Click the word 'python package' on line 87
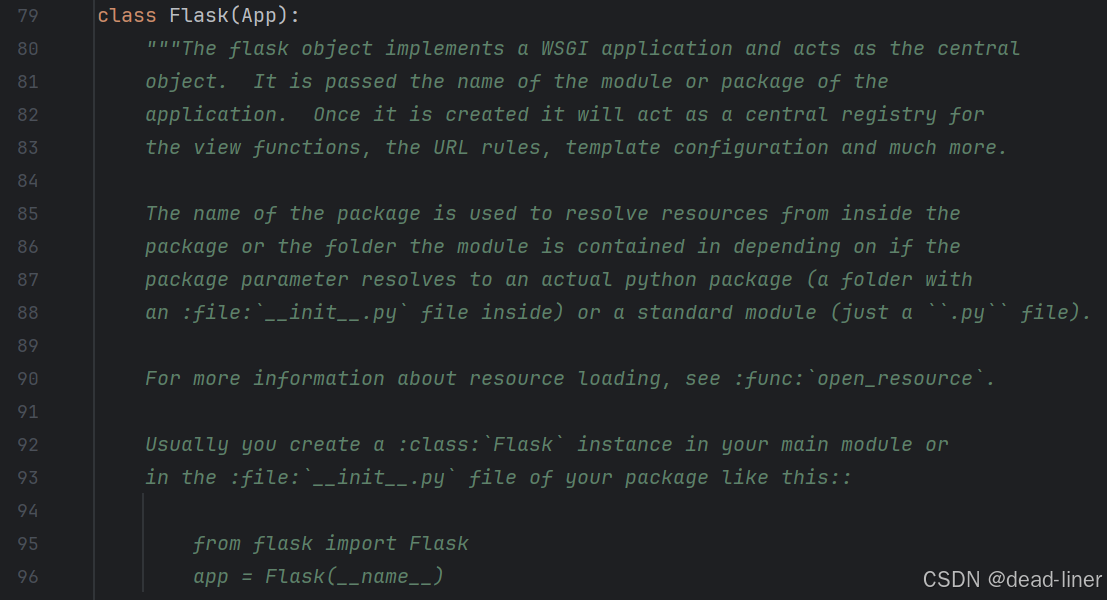The width and height of the screenshot is (1107, 600). 708,280
